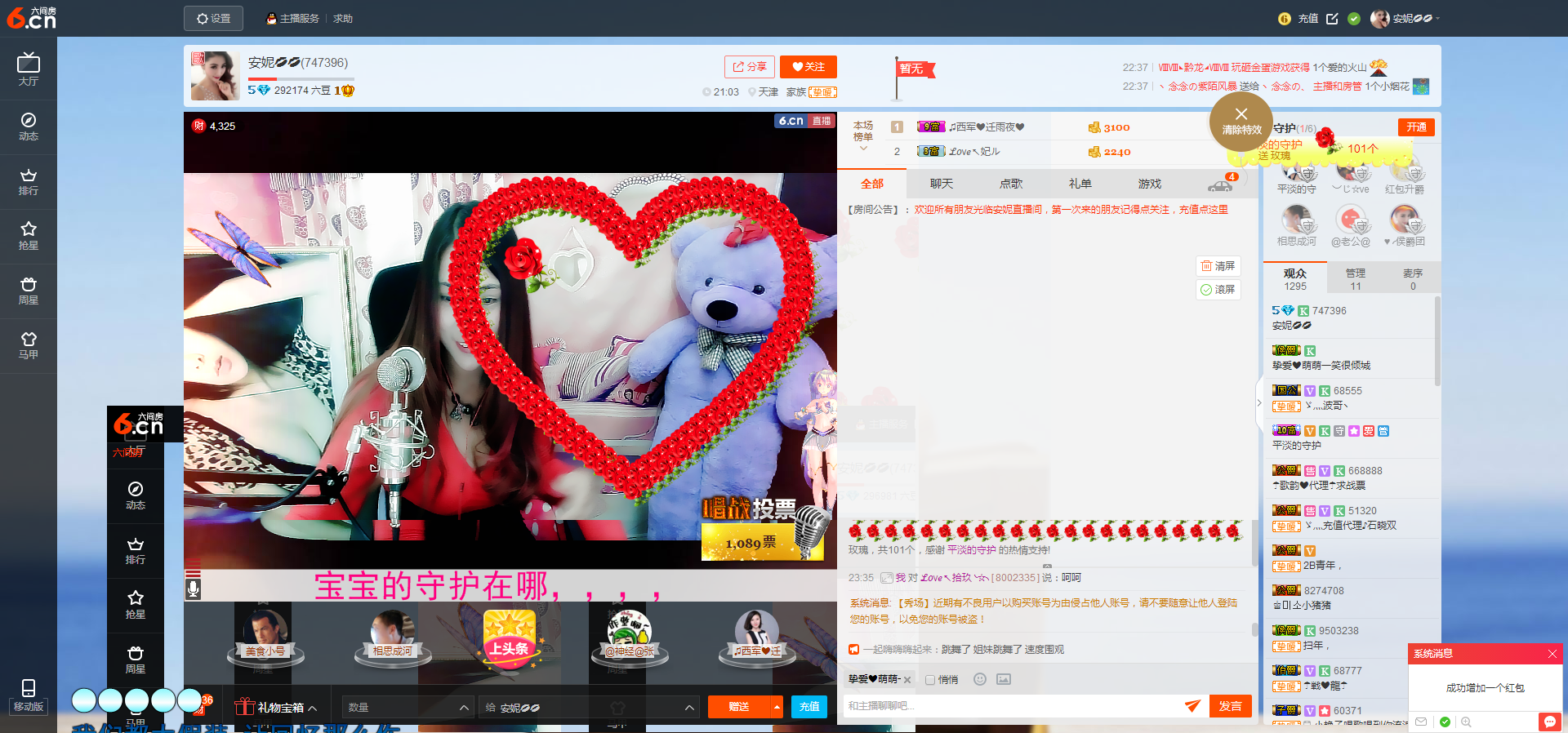Open the 给 安妮 recipient dropdown
The height and width of the screenshot is (733, 1568).
[588, 707]
